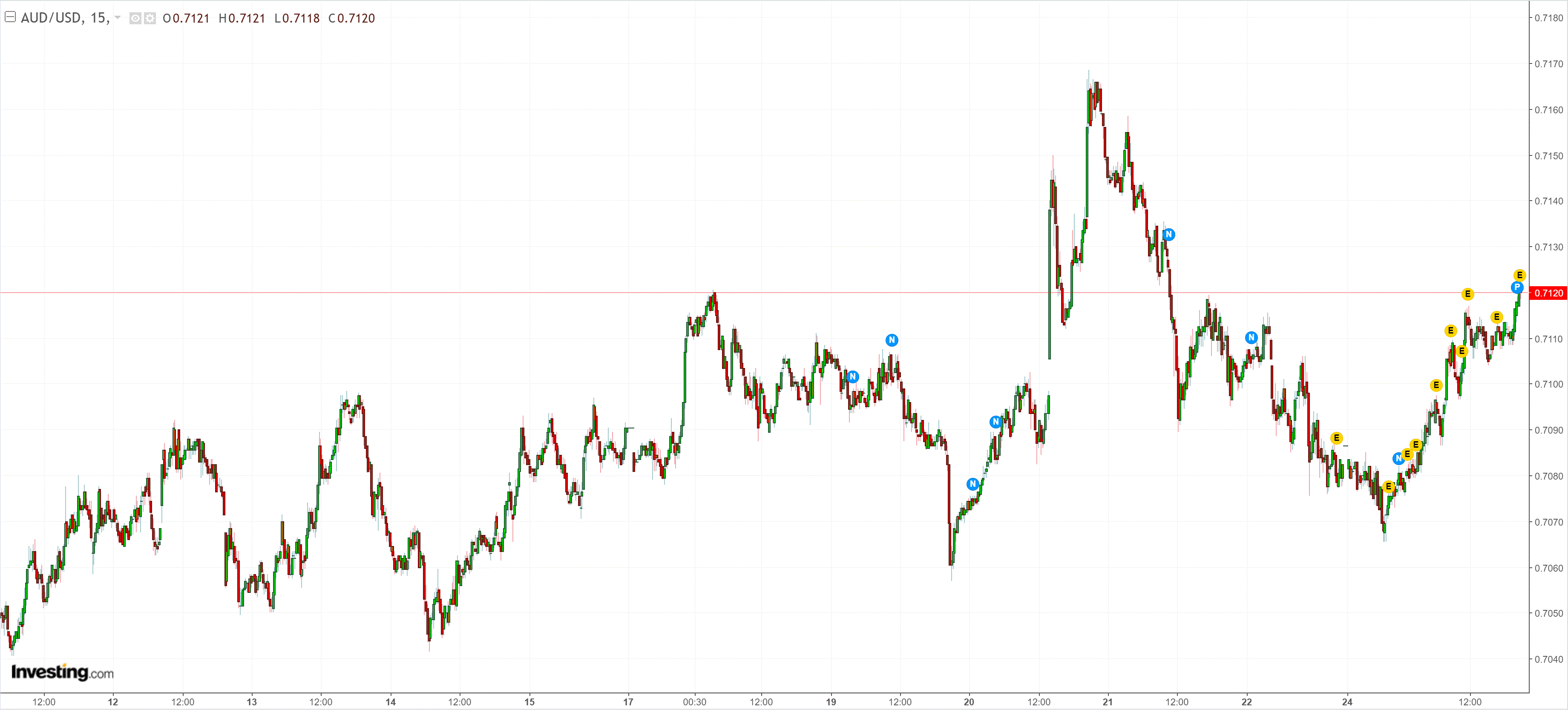Click date label 21 on the time axis
This screenshot has width=1568, height=710.
[1107, 701]
